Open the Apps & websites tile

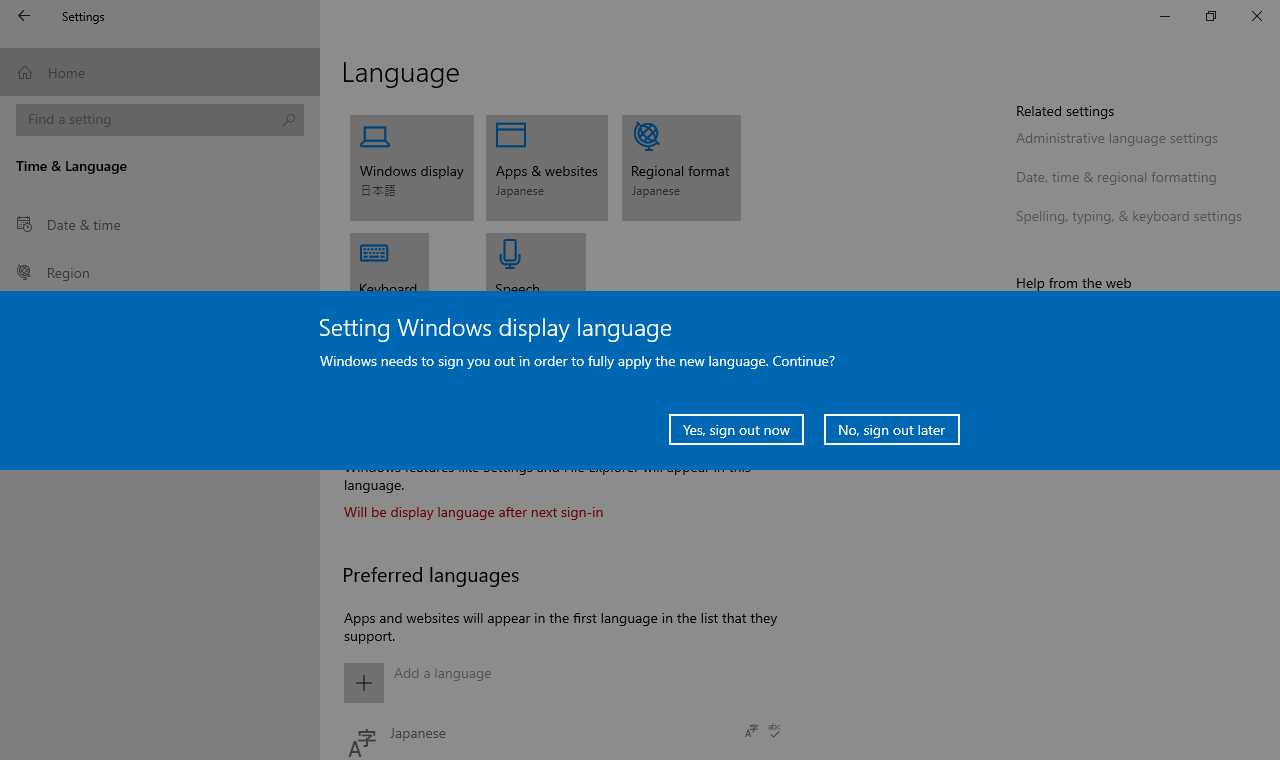(x=547, y=168)
